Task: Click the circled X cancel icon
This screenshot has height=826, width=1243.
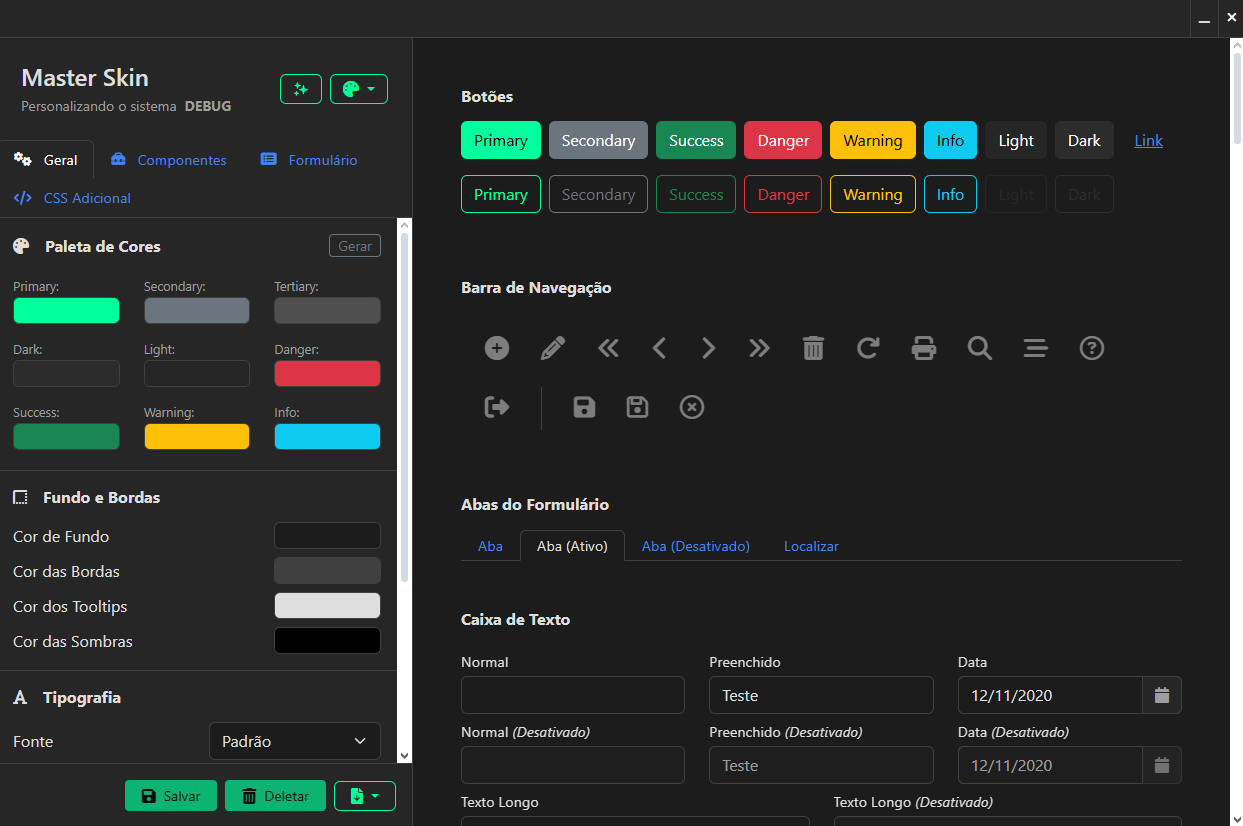Action: (692, 407)
